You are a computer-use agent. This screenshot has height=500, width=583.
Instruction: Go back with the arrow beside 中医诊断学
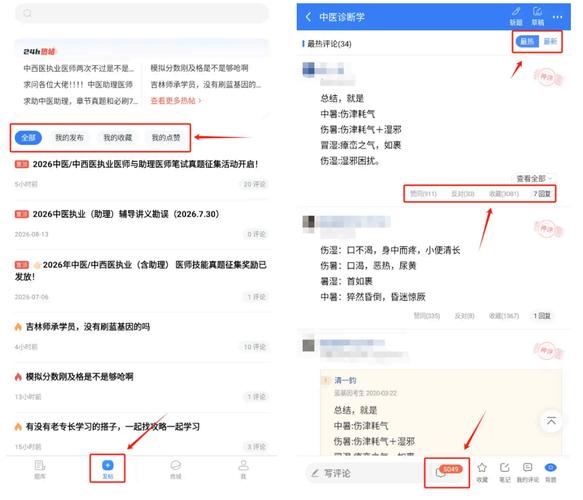click(308, 17)
